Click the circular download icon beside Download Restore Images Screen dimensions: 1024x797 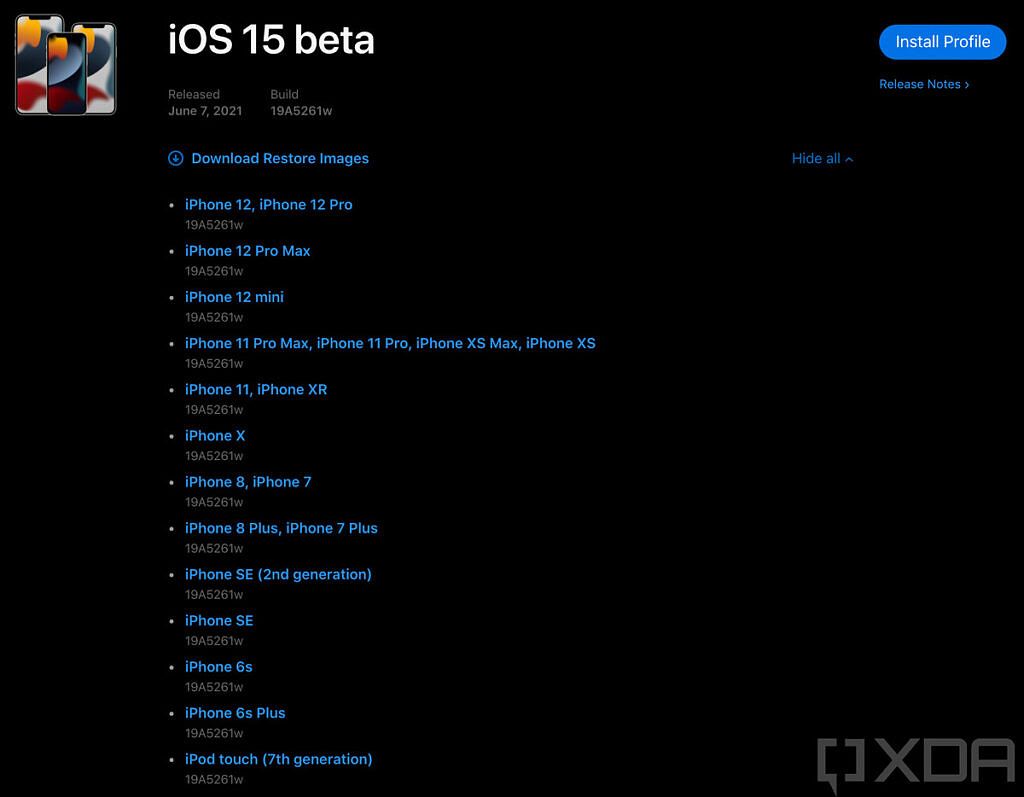[x=175, y=158]
